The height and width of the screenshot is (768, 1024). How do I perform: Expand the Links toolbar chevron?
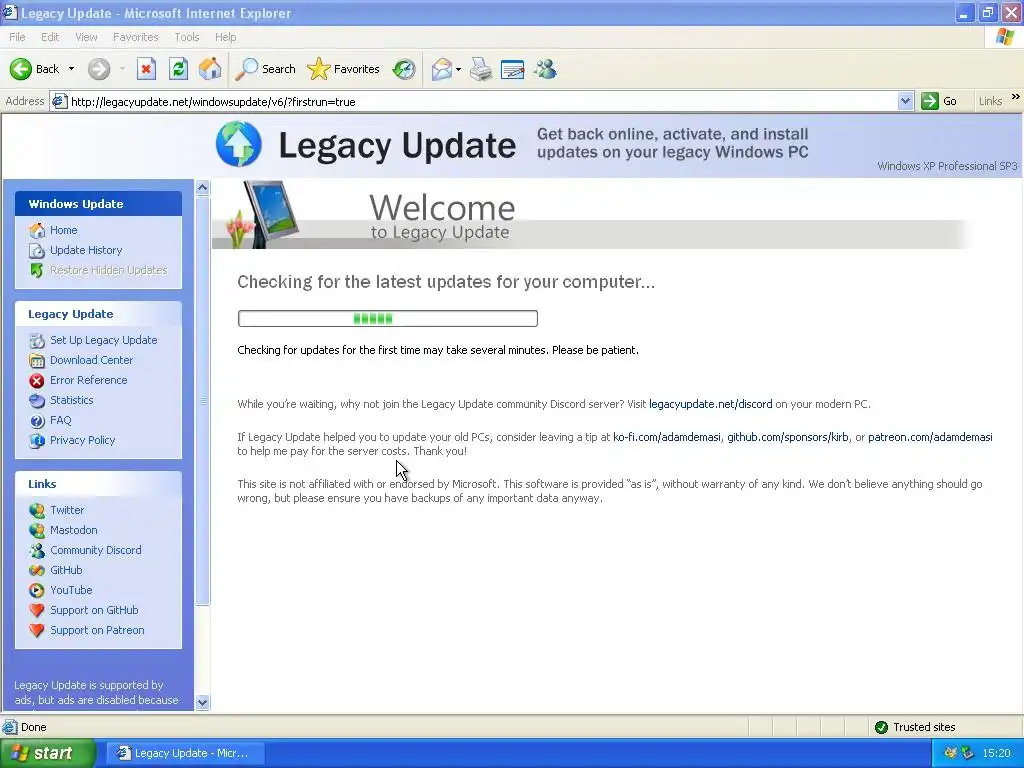click(x=1016, y=97)
